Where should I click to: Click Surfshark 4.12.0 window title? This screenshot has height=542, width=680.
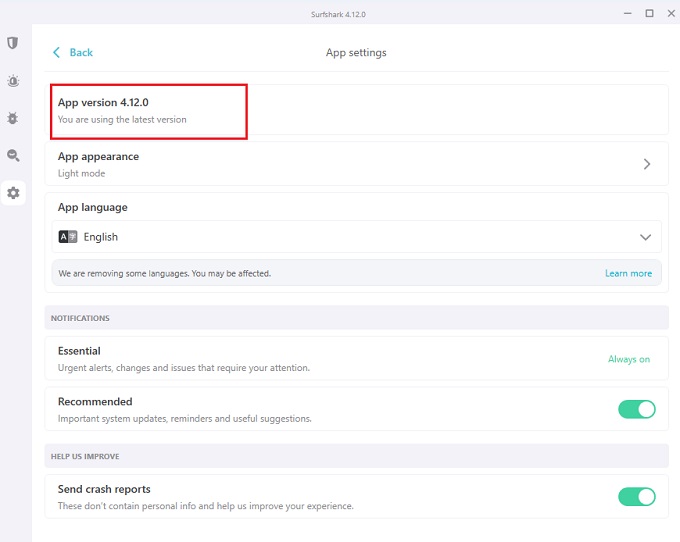click(x=338, y=14)
